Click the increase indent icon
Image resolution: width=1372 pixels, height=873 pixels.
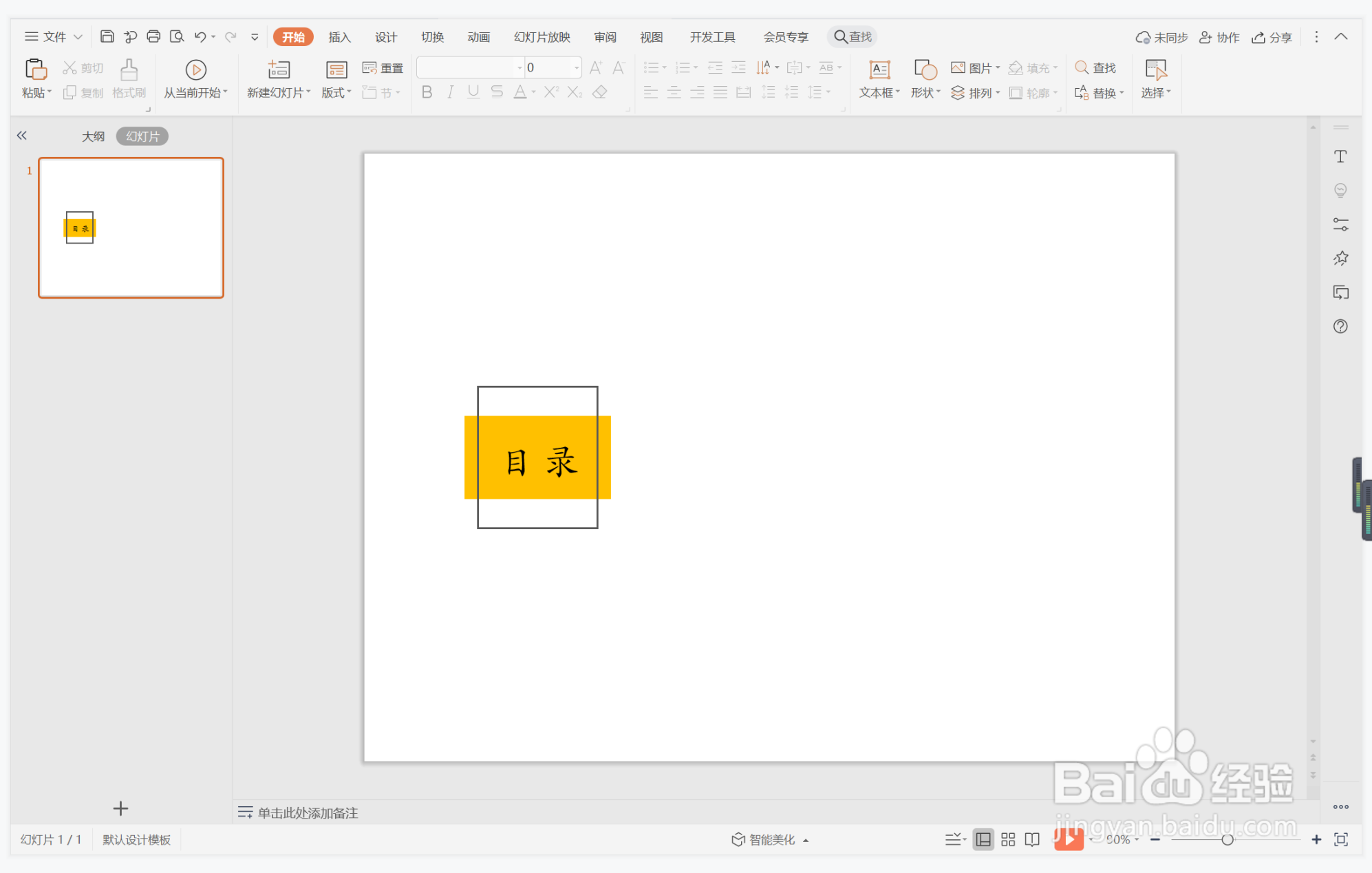click(739, 67)
